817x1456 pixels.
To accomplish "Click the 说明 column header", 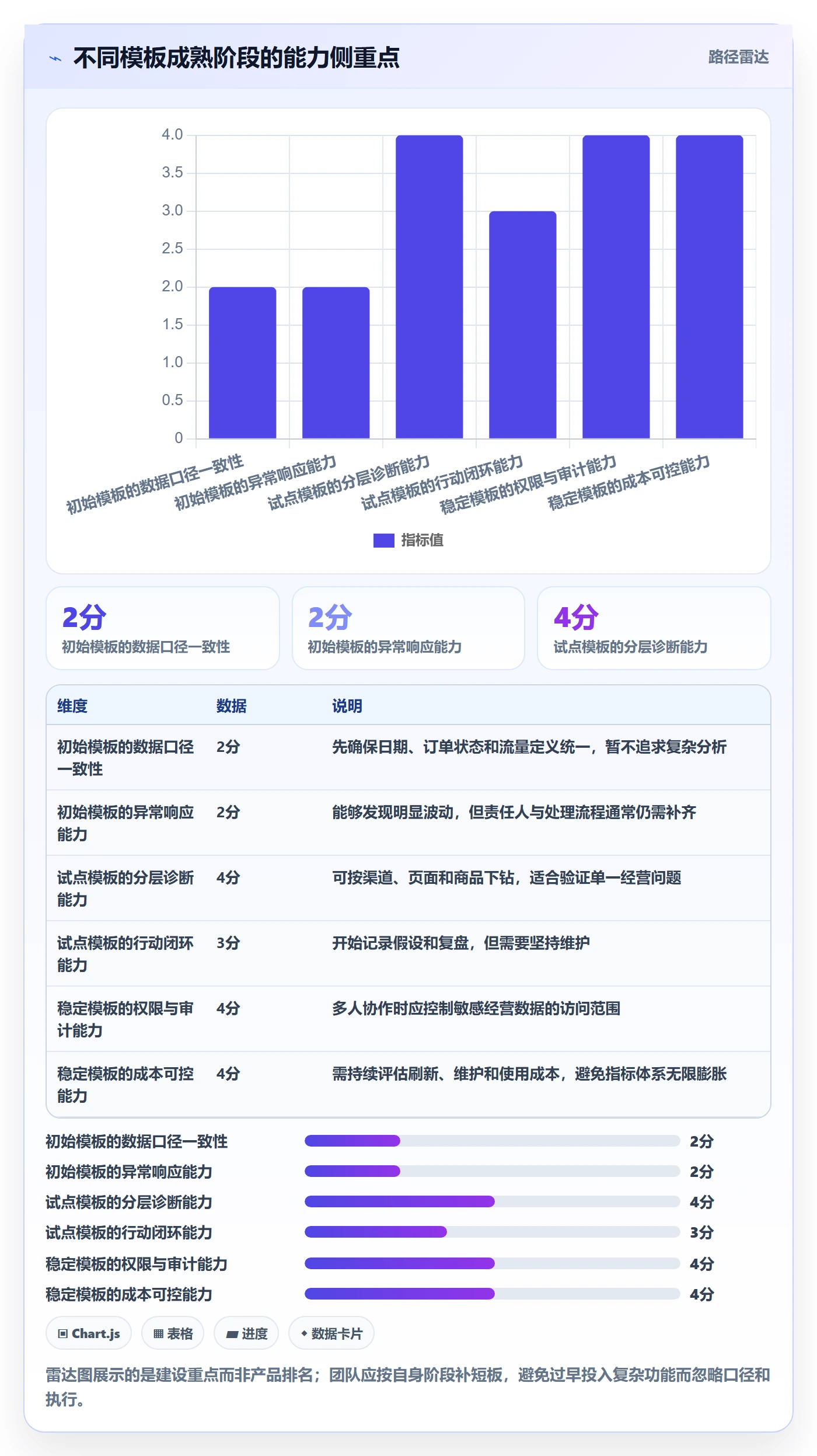I will point(347,706).
